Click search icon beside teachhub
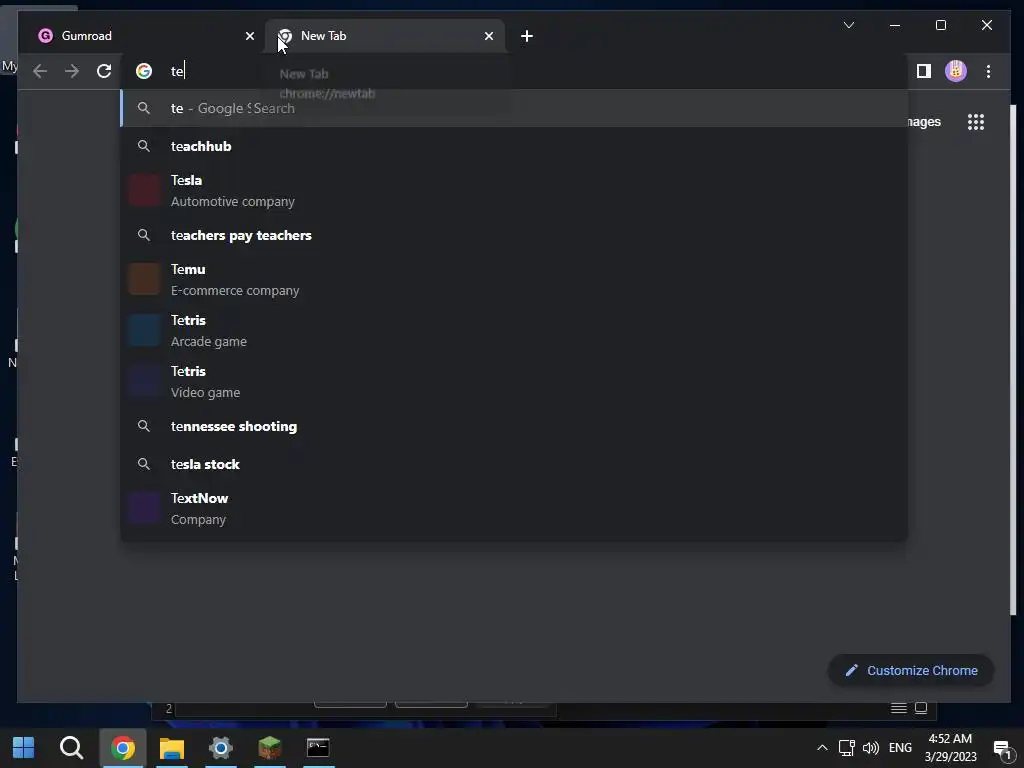The width and height of the screenshot is (1024, 768). [x=144, y=146]
